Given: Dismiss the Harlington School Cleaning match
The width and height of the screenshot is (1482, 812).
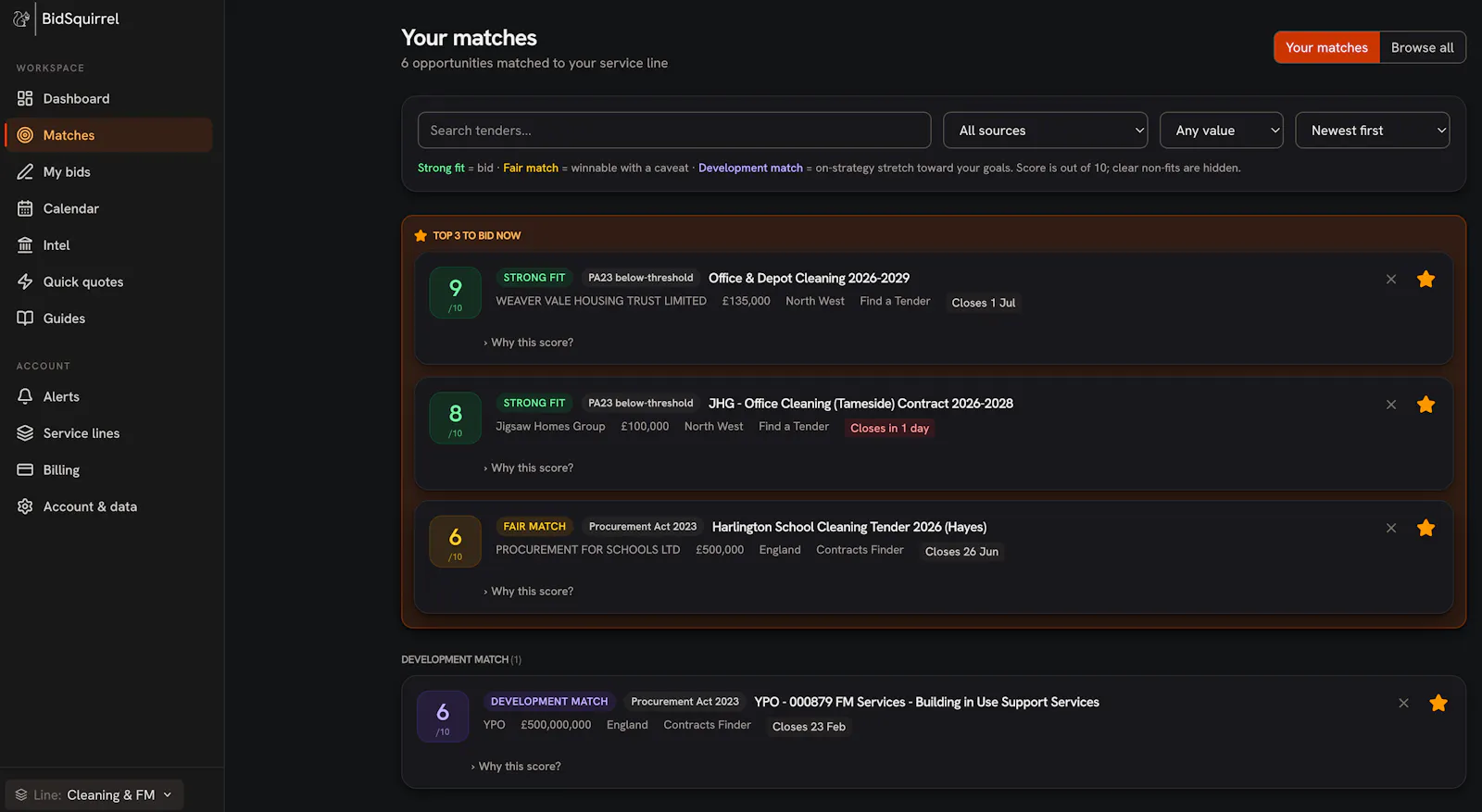Looking at the screenshot, I should pyautogui.click(x=1391, y=528).
